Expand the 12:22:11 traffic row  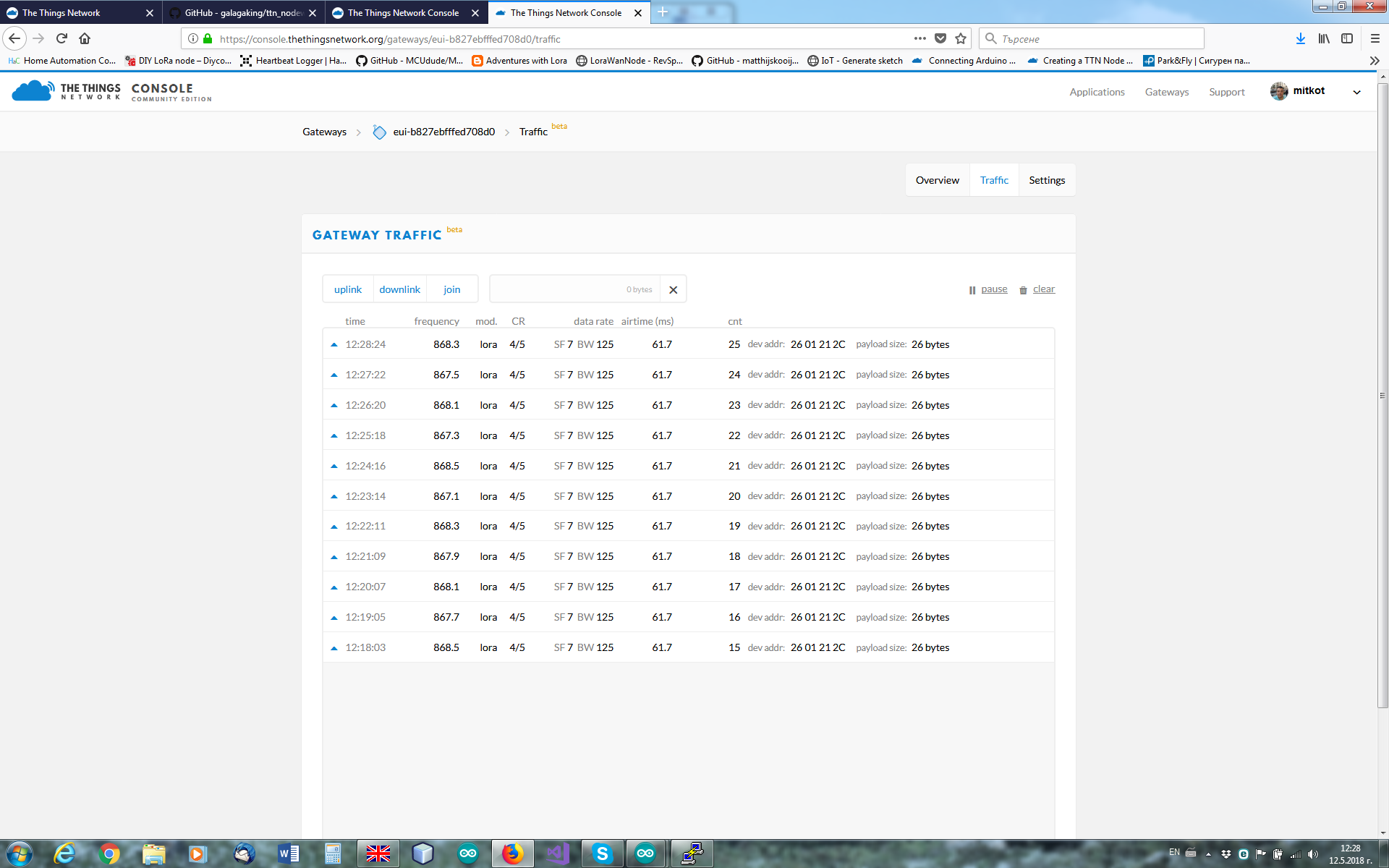click(688, 526)
